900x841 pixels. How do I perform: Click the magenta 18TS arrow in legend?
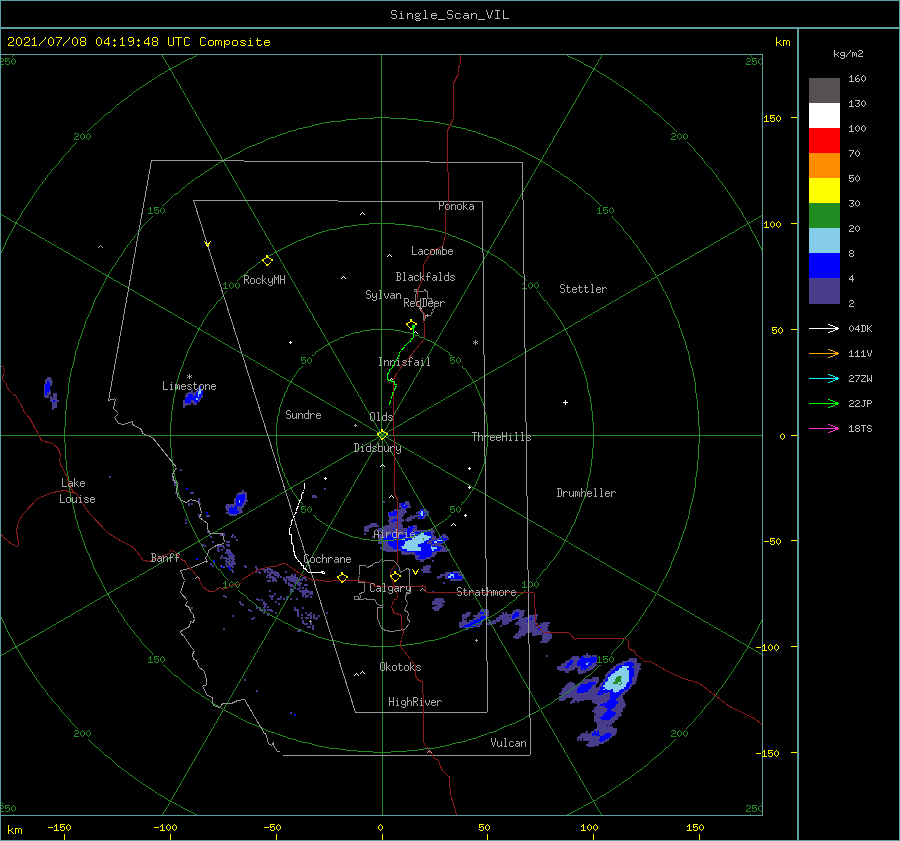(x=824, y=428)
